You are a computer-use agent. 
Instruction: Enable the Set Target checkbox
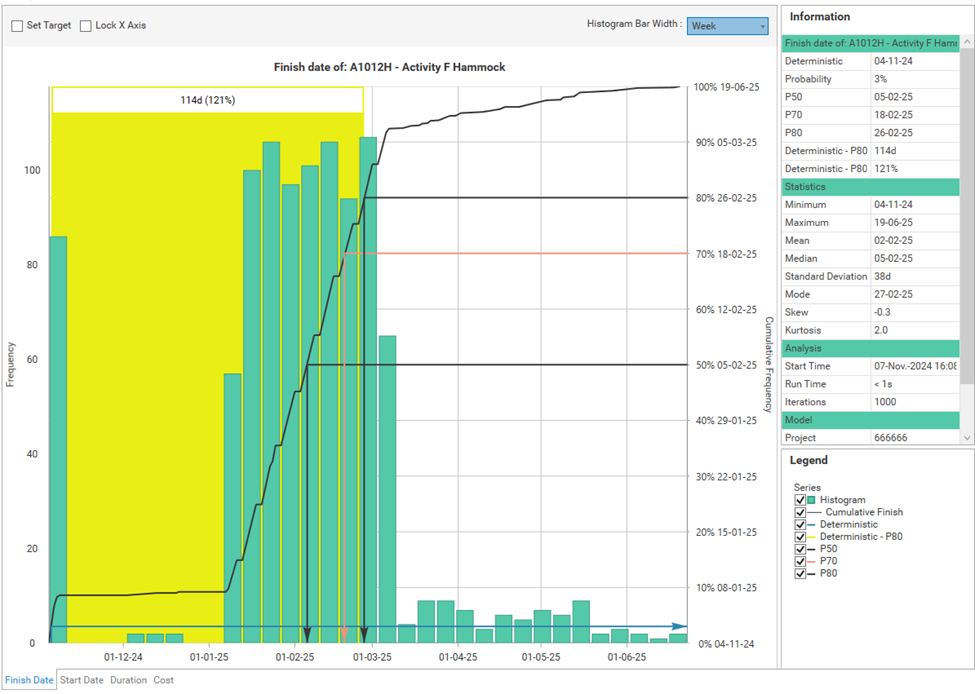click(17, 26)
